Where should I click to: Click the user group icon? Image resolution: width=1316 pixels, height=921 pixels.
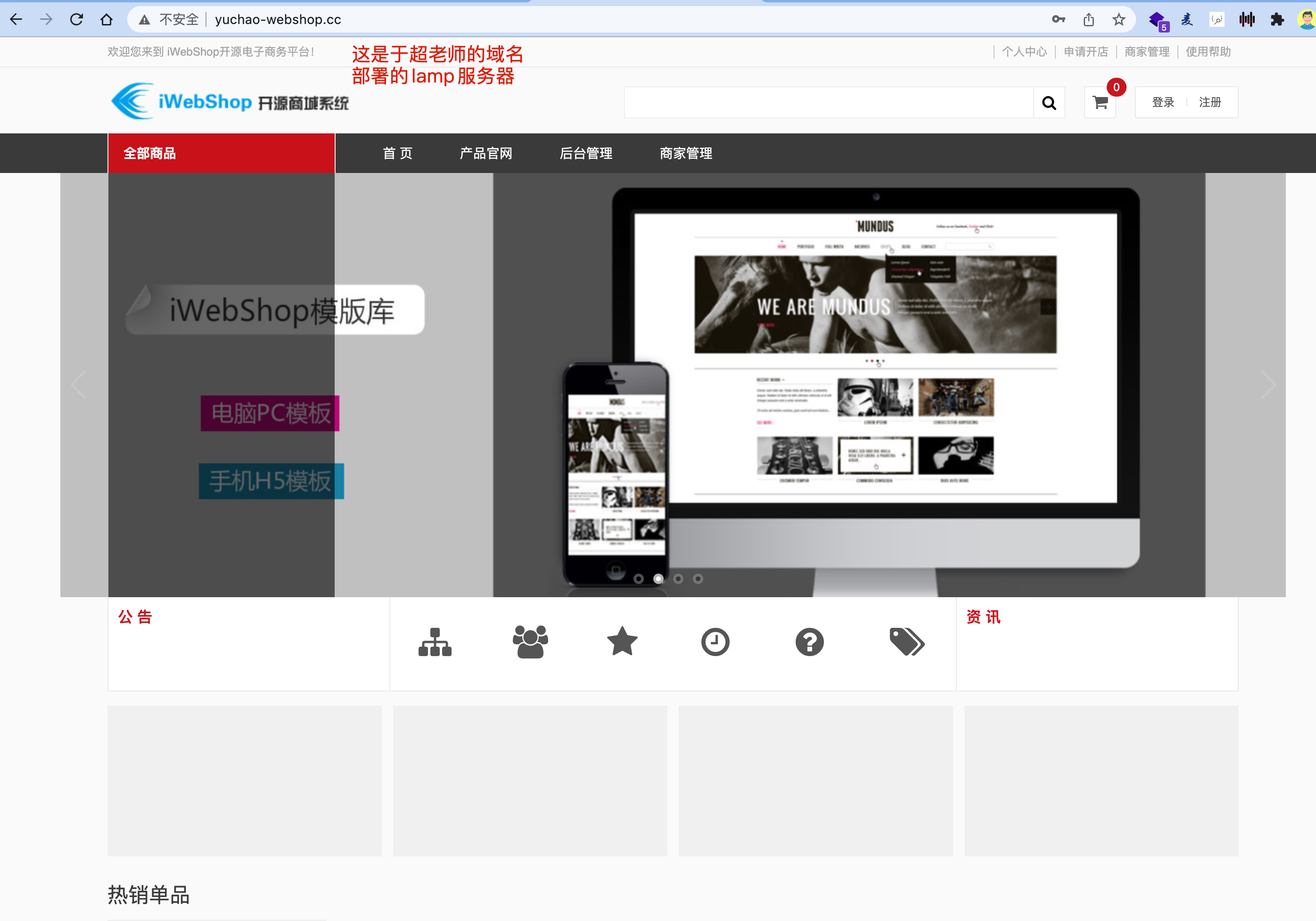(x=530, y=642)
